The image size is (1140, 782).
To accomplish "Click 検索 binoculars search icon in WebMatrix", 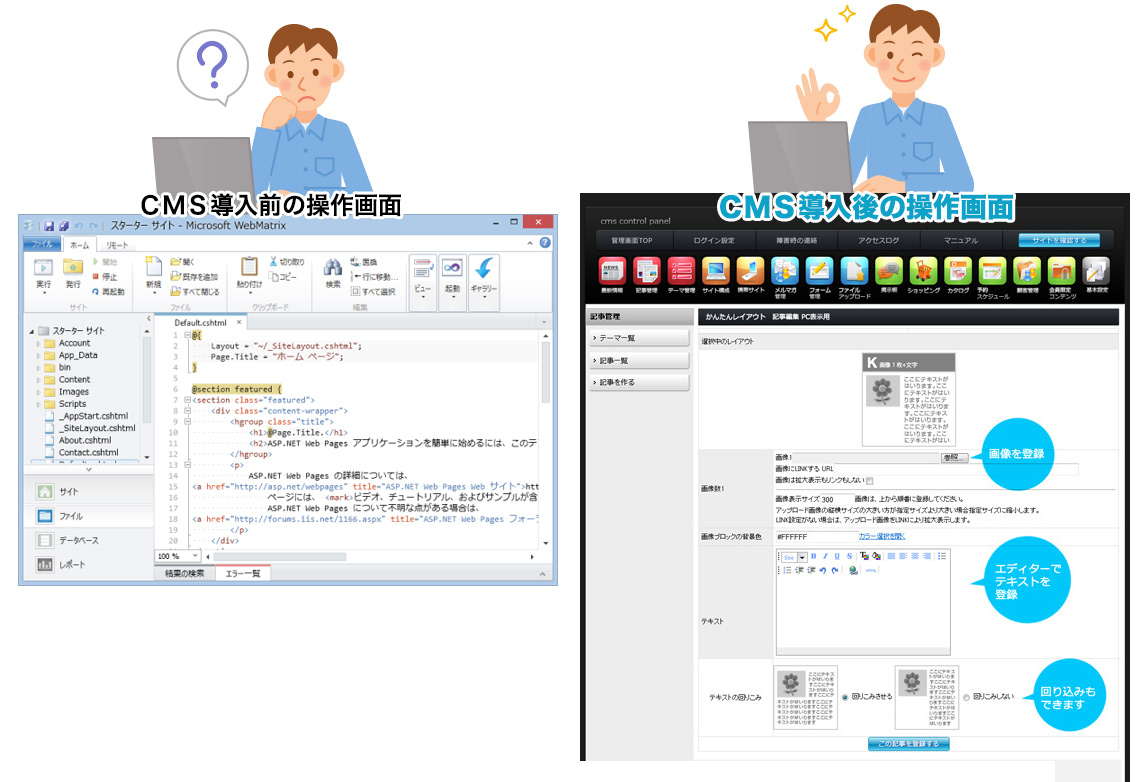I will 333,274.
